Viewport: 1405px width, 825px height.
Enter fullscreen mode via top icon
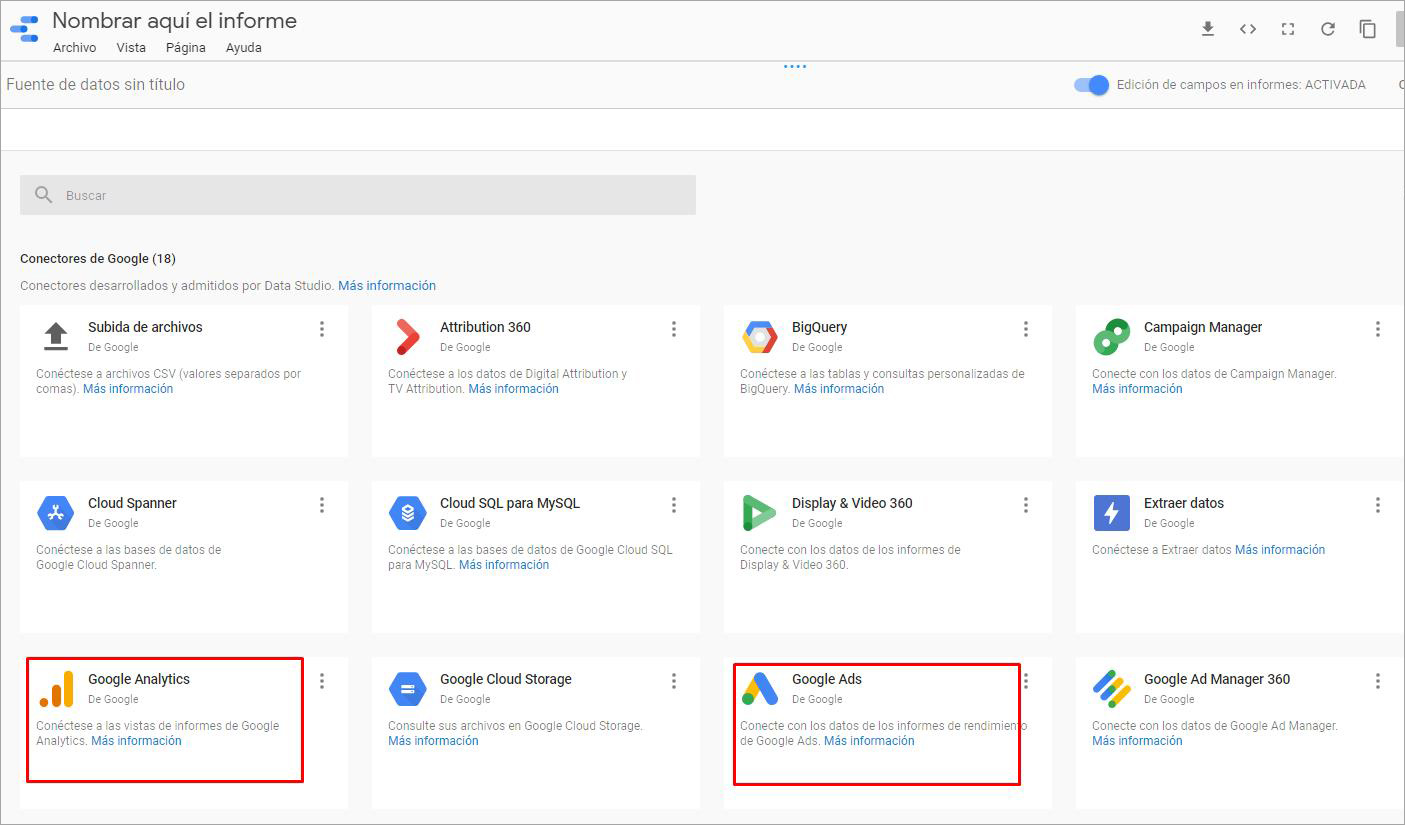[1288, 29]
